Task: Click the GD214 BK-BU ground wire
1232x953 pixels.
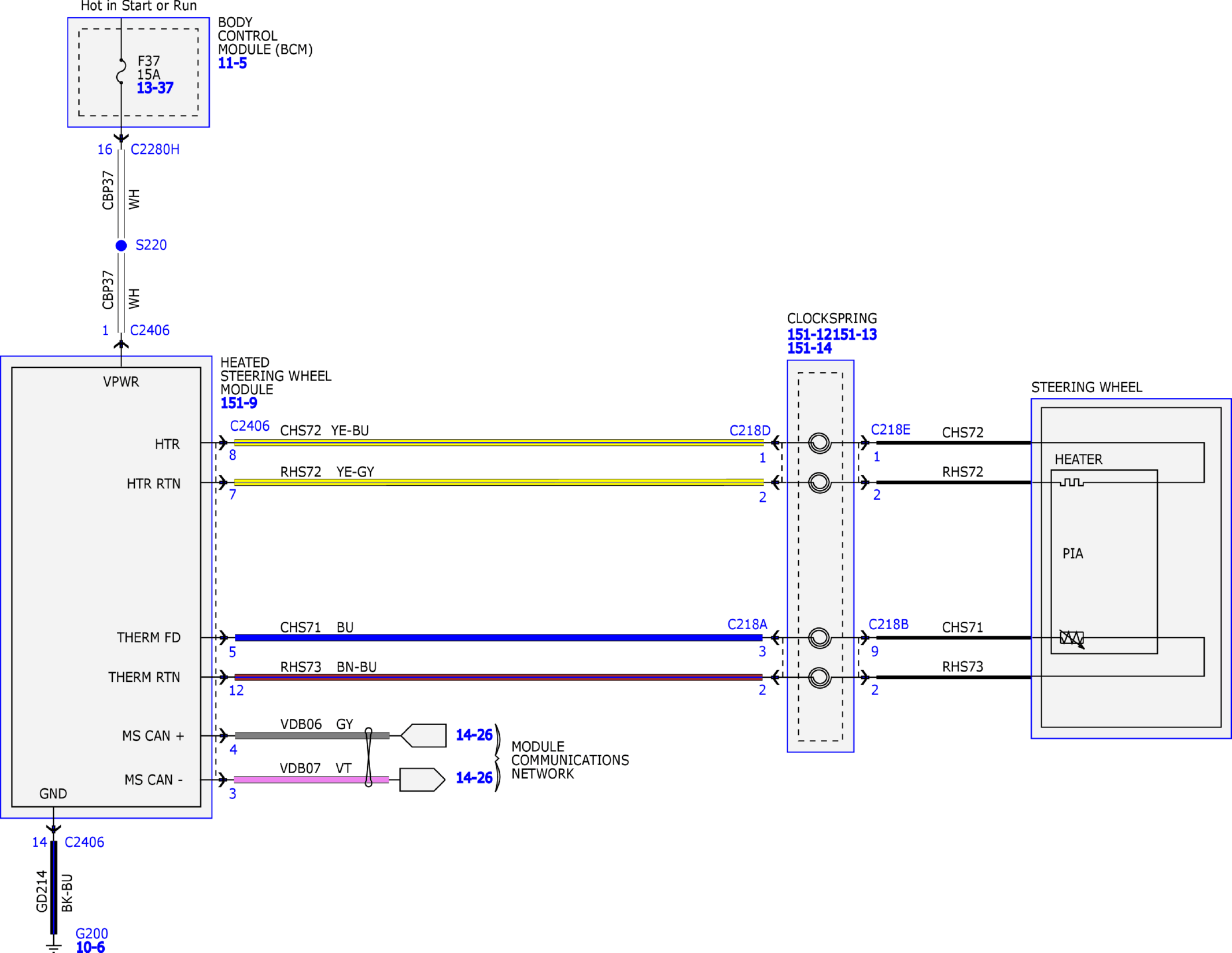Action: tap(54, 888)
